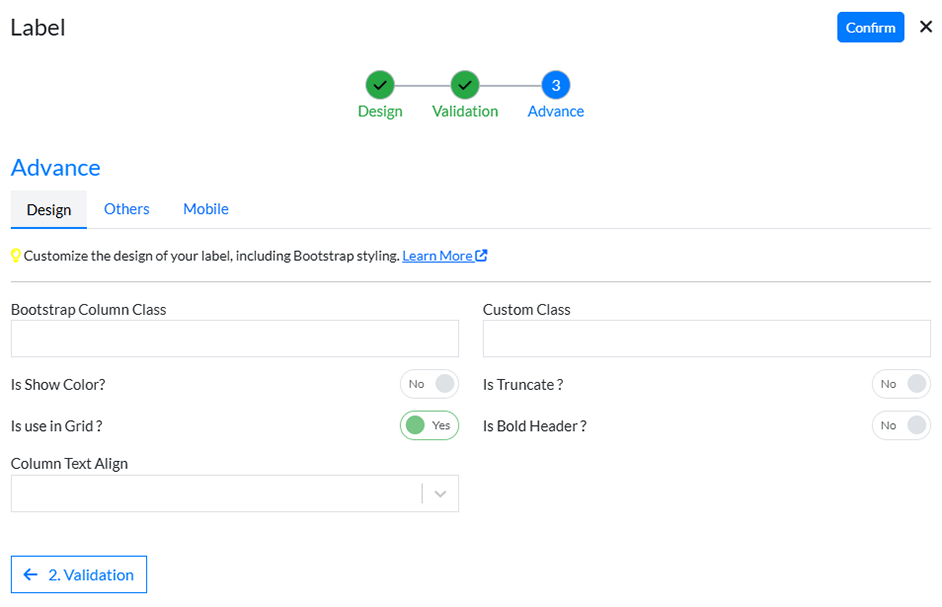Follow the Learn More link
The image size is (942, 607).
(x=437, y=256)
